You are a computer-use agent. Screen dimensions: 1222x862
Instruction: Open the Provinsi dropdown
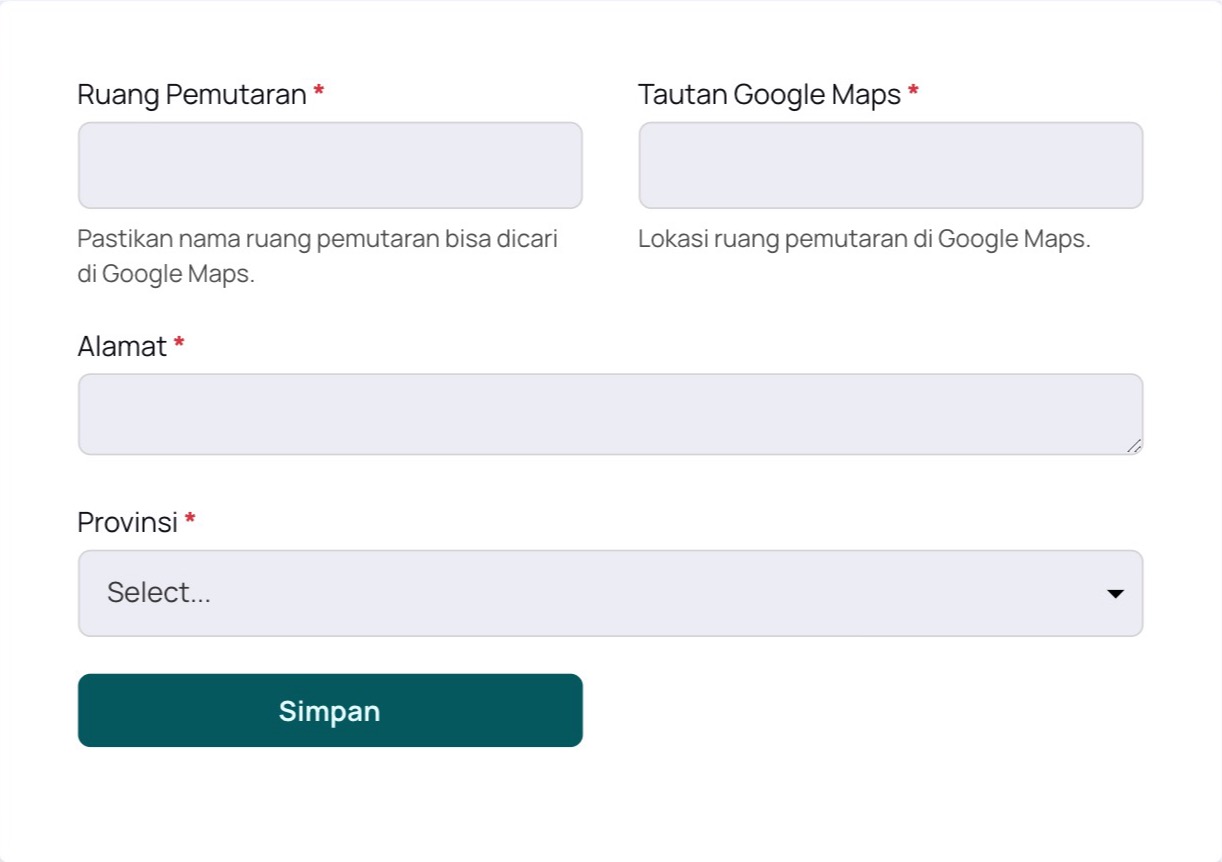(610, 593)
